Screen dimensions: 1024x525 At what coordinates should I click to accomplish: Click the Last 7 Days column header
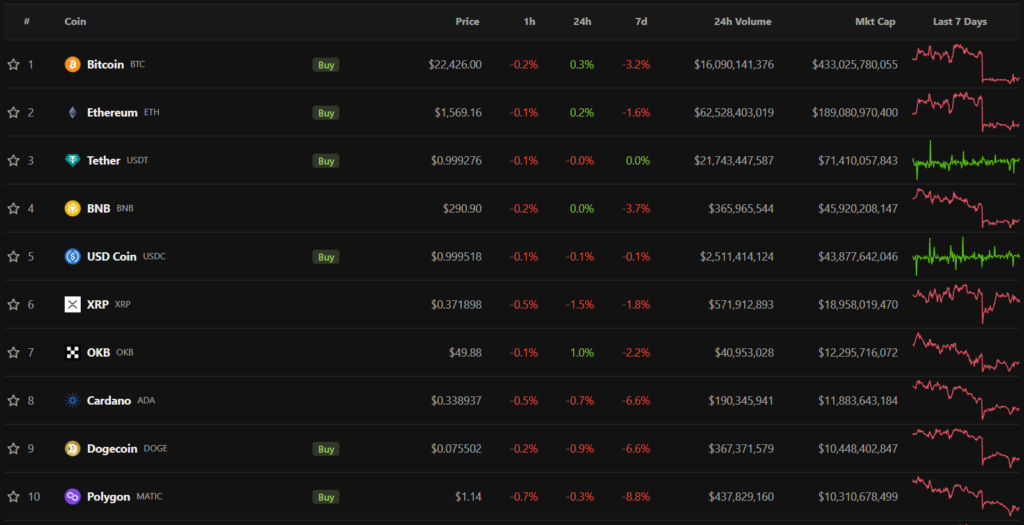tap(959, 22)
